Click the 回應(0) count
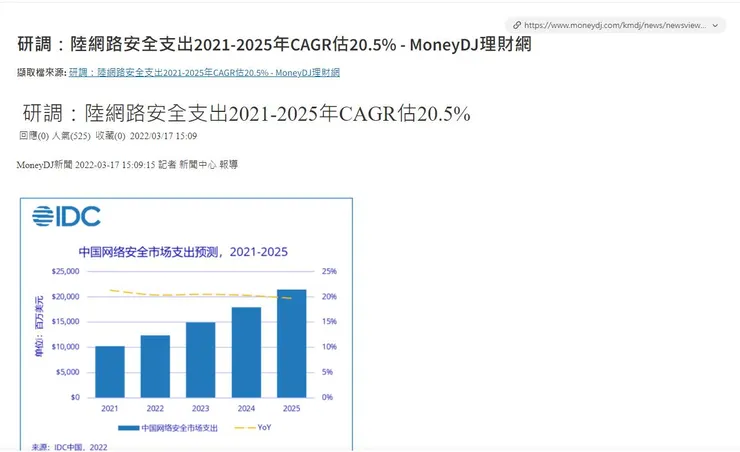This screenshot has width=740, height=452. pyautogui.click(x=34, y=136)
